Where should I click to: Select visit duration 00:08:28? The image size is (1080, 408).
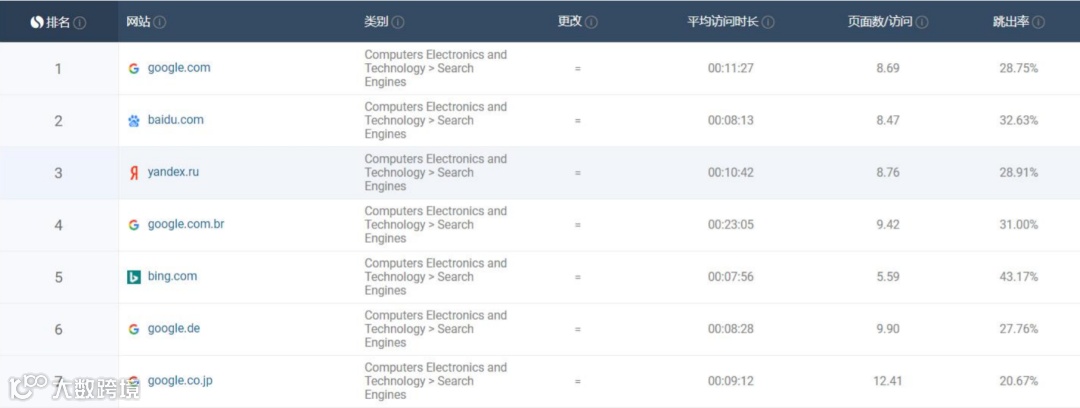tap(730, 329)
